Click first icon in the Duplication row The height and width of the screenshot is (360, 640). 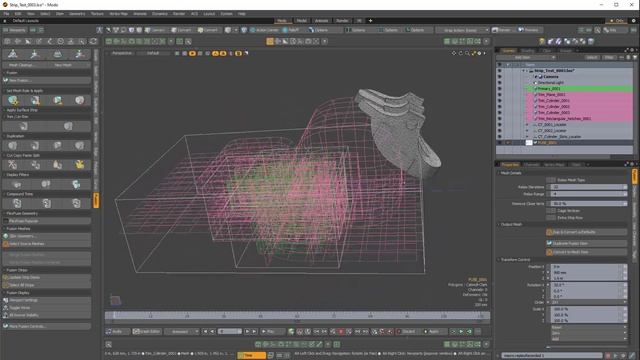[x=13, y=145]
